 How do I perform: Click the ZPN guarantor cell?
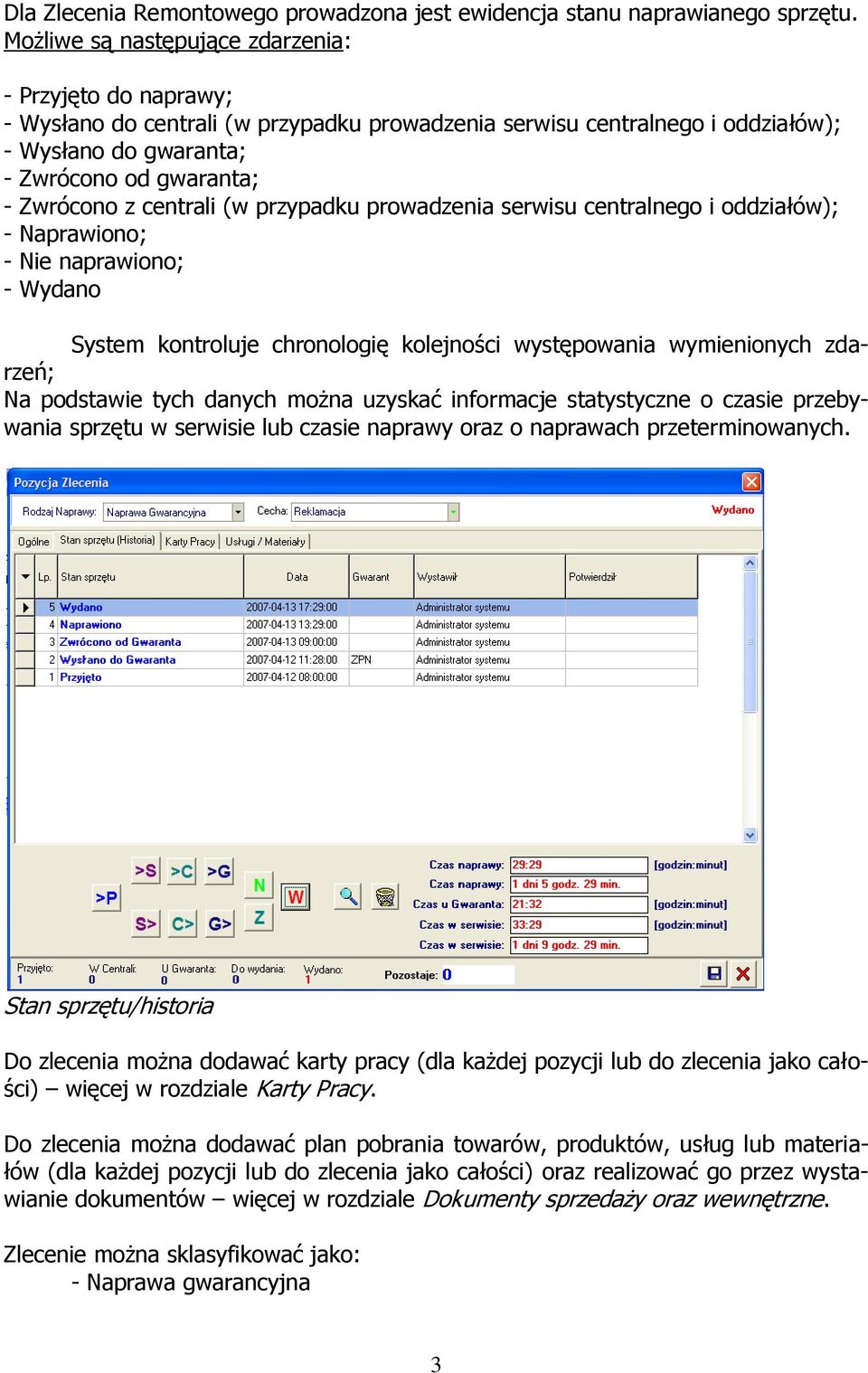click(382, 660)
